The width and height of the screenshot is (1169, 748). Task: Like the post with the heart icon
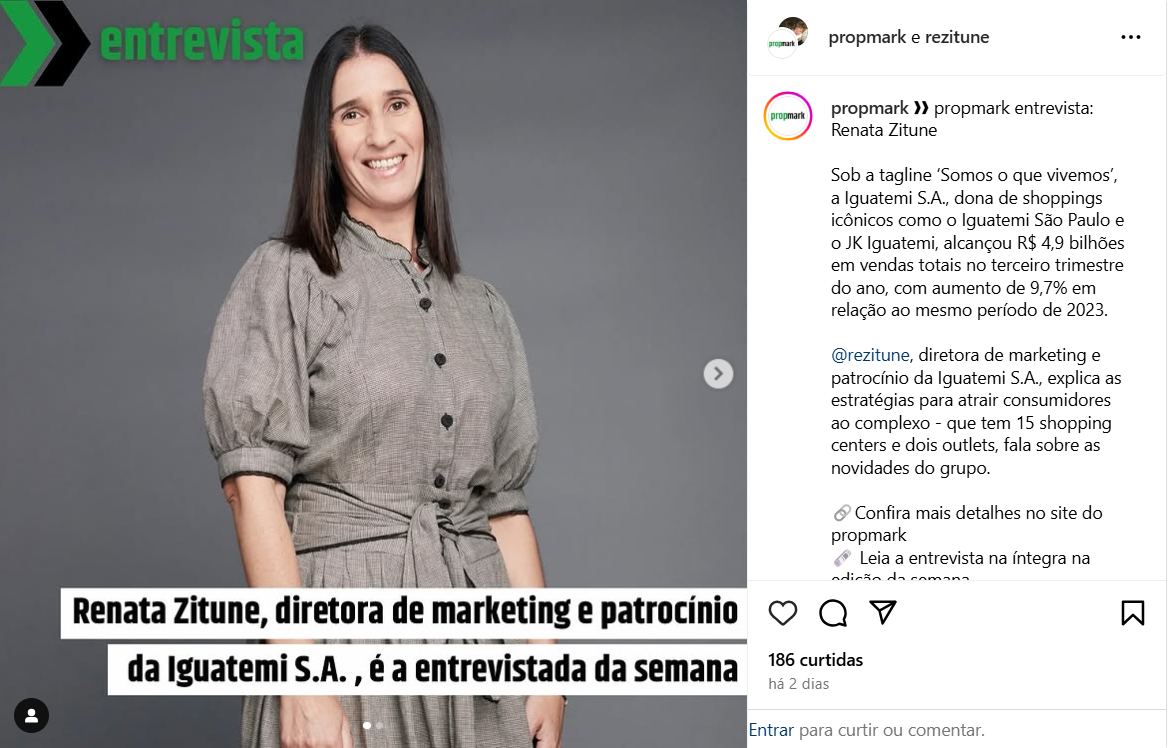click(782, 613)
